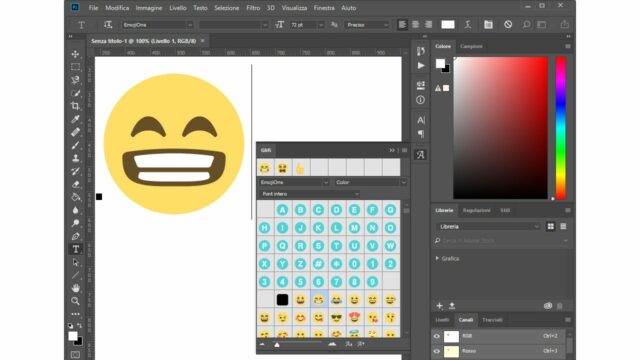The width and height of the screenshot is (640, 360).
Task: Open the character and paragraph panels icon
Action: pyautogui.click(x=488, y=25)
